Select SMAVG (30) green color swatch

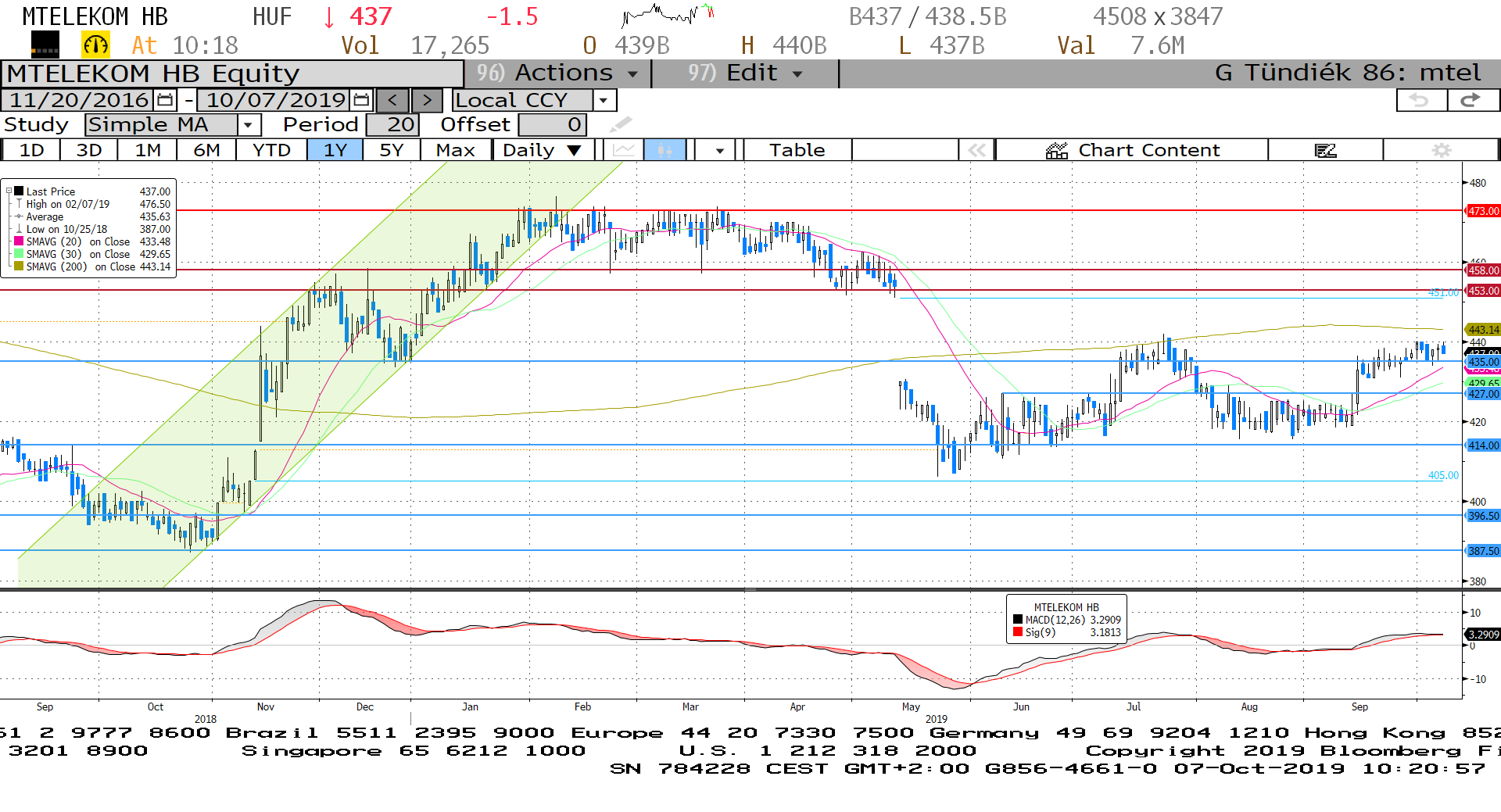[19, 253]
